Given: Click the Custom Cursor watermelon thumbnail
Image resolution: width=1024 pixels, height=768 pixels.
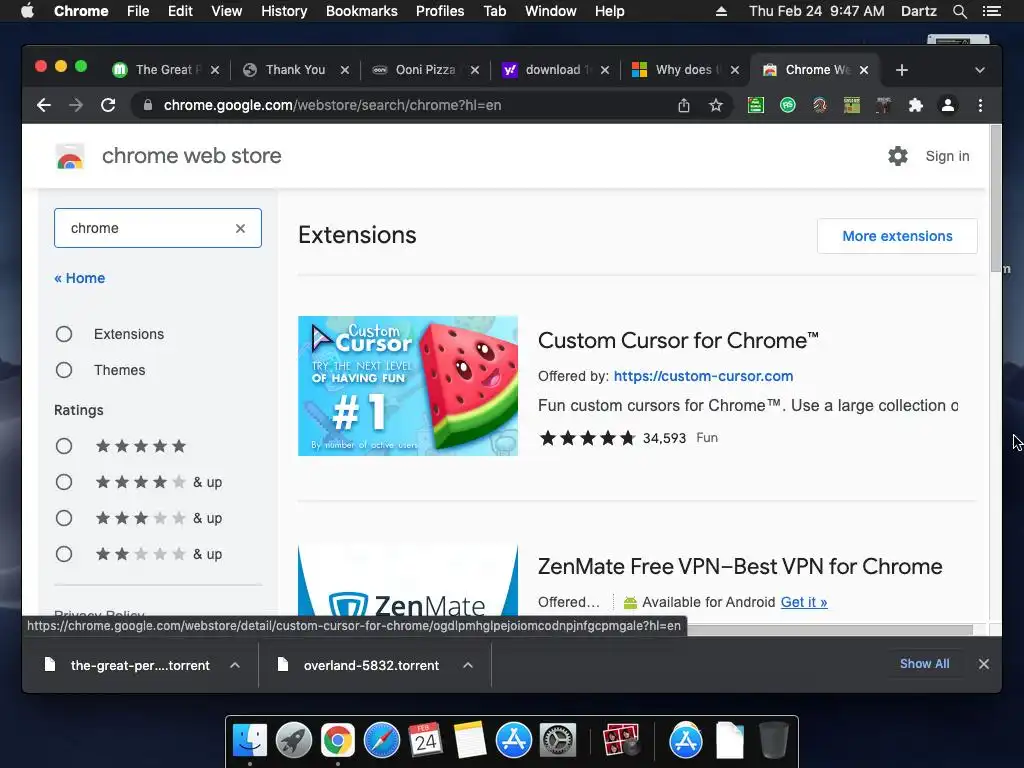Looking at the screenshot, I should pyautogui.click(x=408, y=386).
